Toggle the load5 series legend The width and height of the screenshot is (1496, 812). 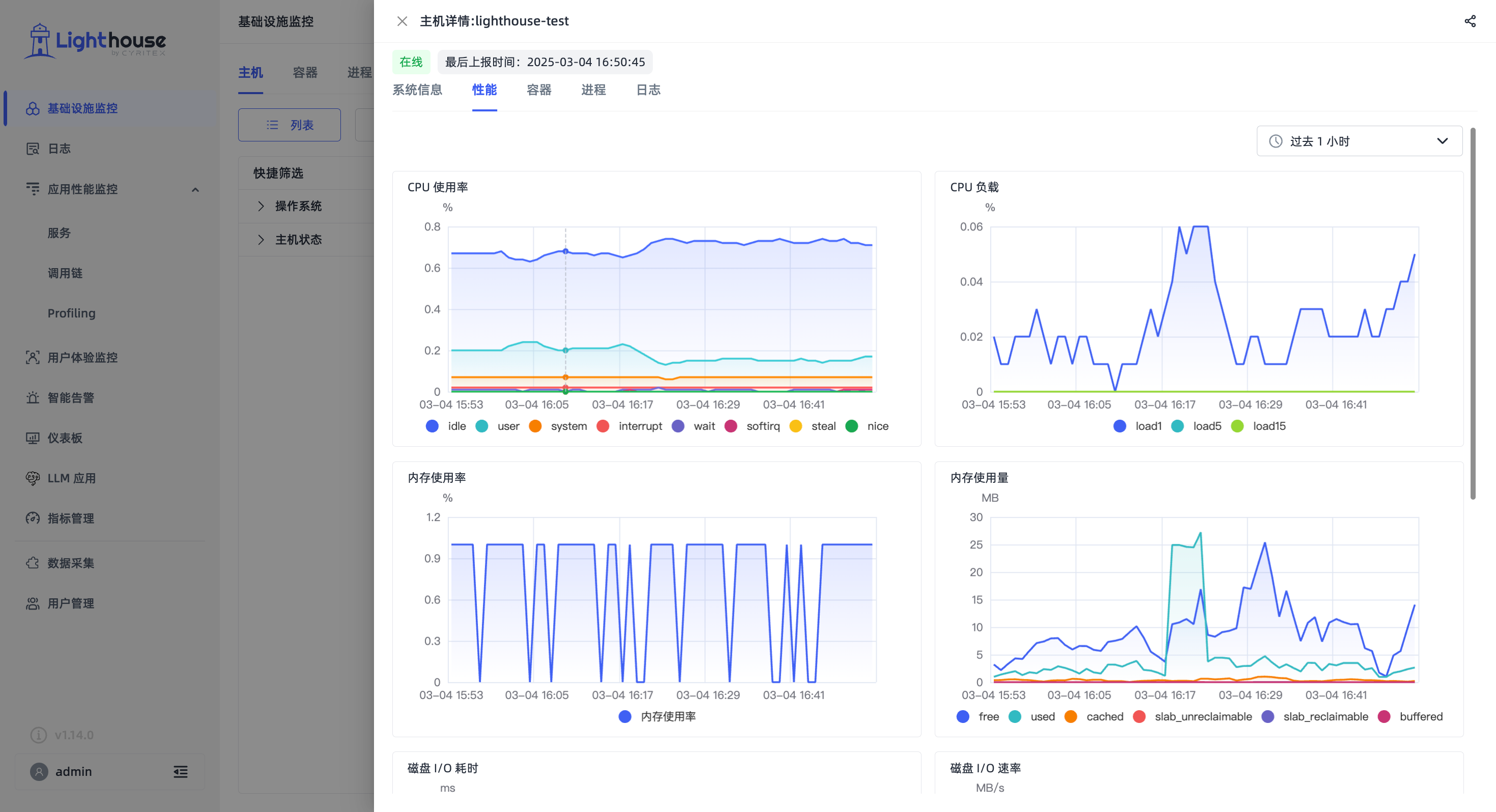1196,426
